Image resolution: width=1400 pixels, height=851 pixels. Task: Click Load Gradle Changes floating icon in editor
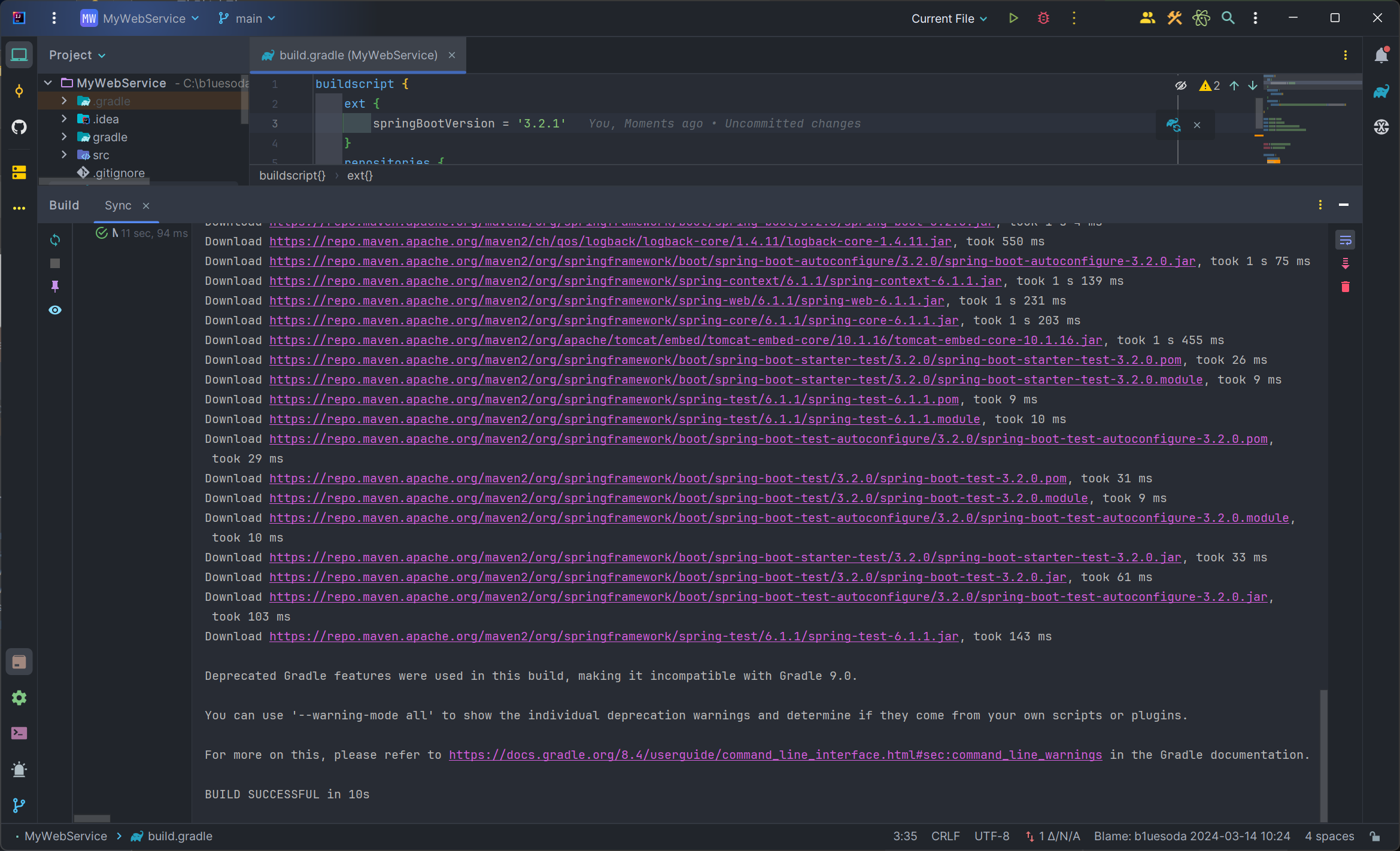[1173, 124]
